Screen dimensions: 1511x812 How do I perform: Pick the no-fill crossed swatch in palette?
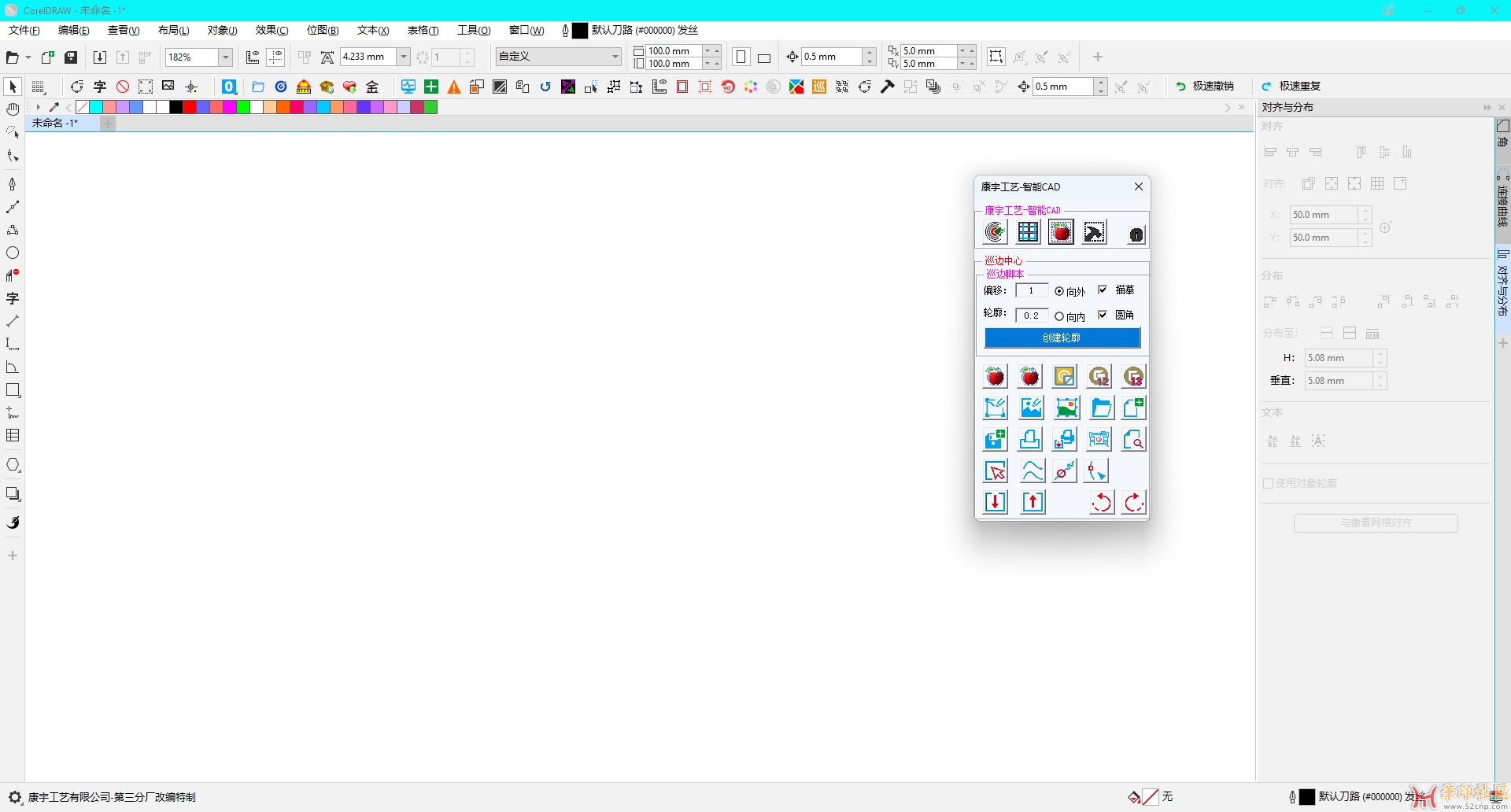tap(83, 107)
